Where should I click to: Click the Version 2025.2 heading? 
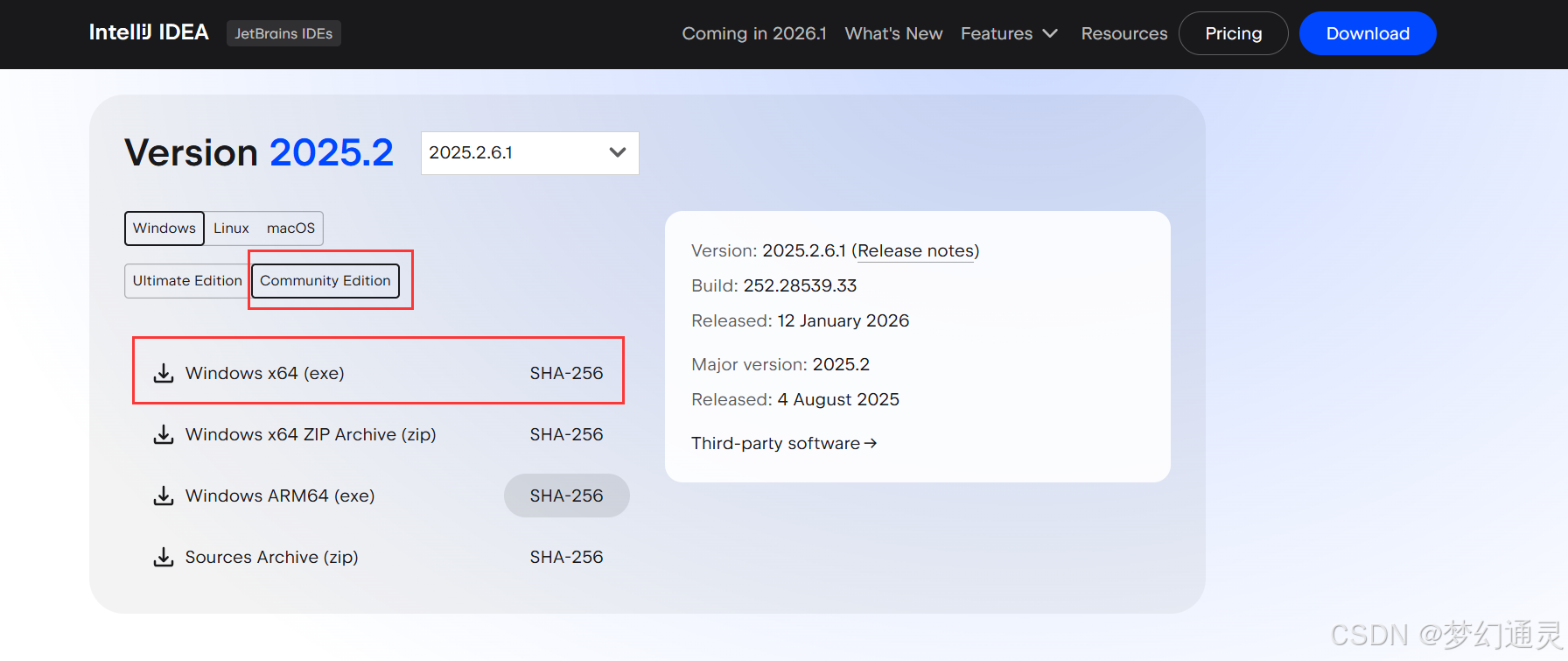coord(259,152)
